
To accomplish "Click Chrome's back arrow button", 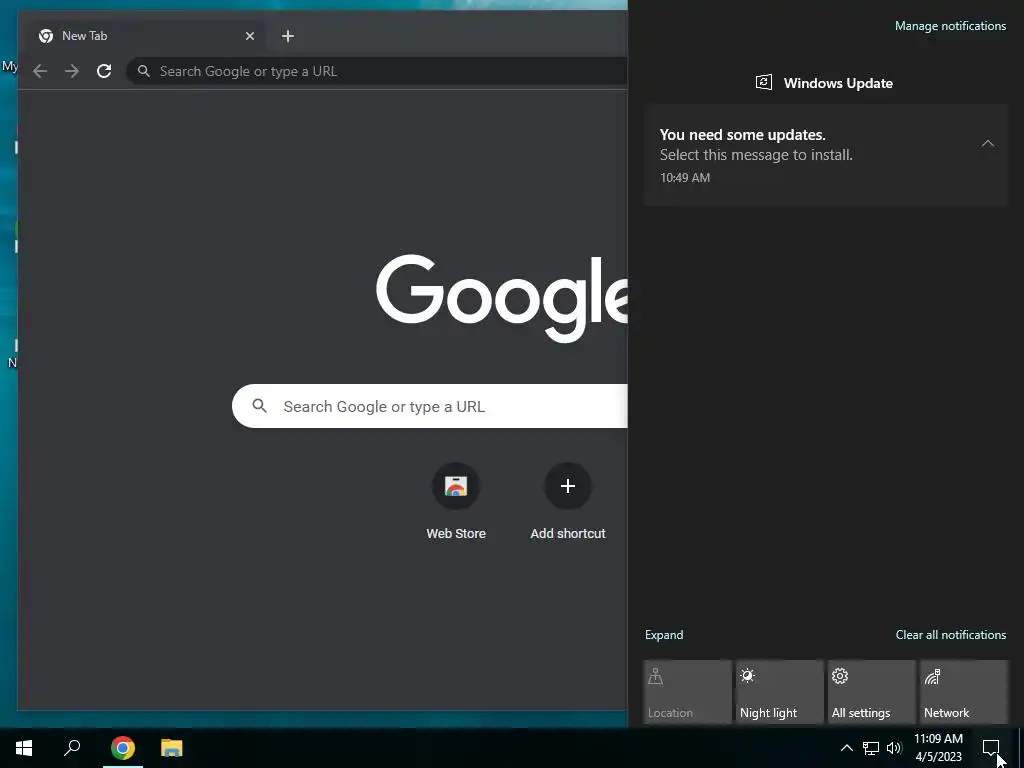I will (x=40, y=71).
